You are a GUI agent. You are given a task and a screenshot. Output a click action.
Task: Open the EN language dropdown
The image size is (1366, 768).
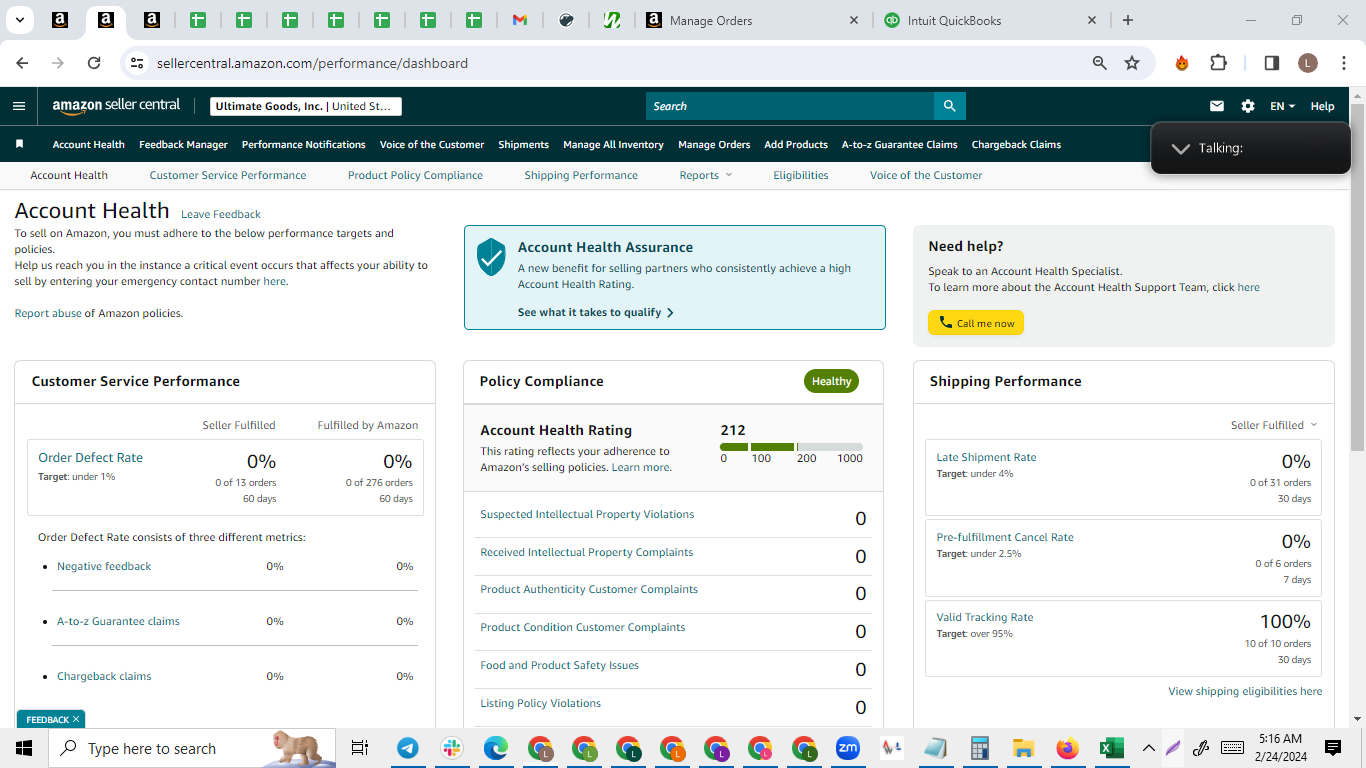tap(1283, 106)
